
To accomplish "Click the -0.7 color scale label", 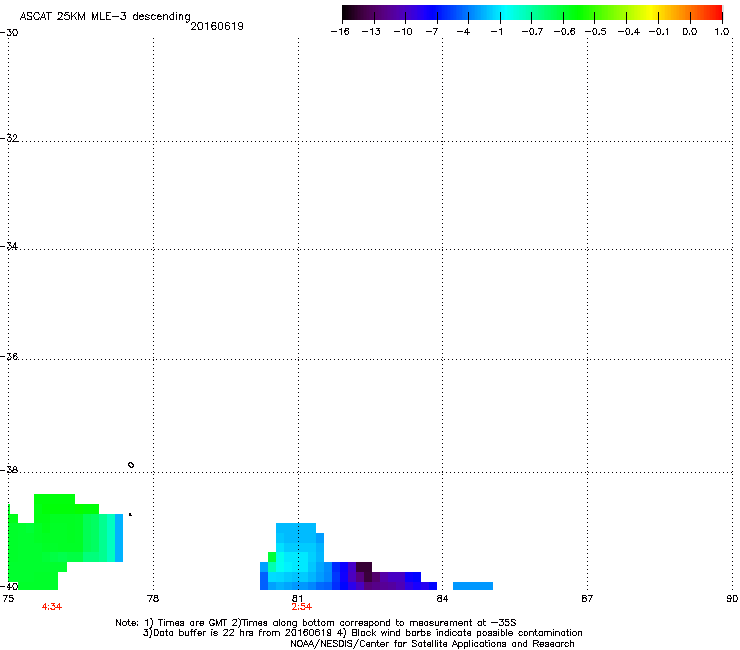I will (x=532, y=32).
